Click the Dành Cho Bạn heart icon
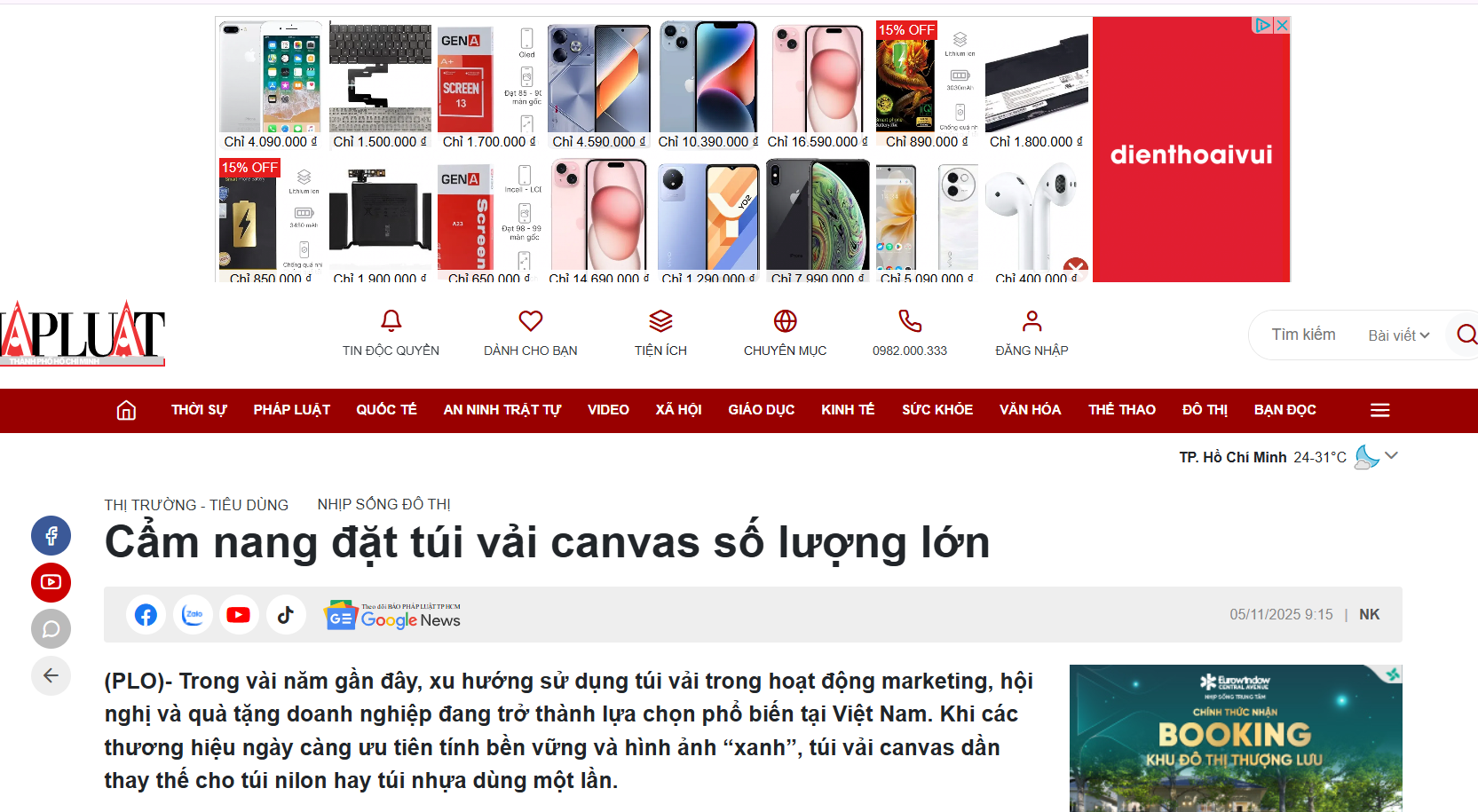This screenshot has height=812, width=1478. click(x=530, y=320)
